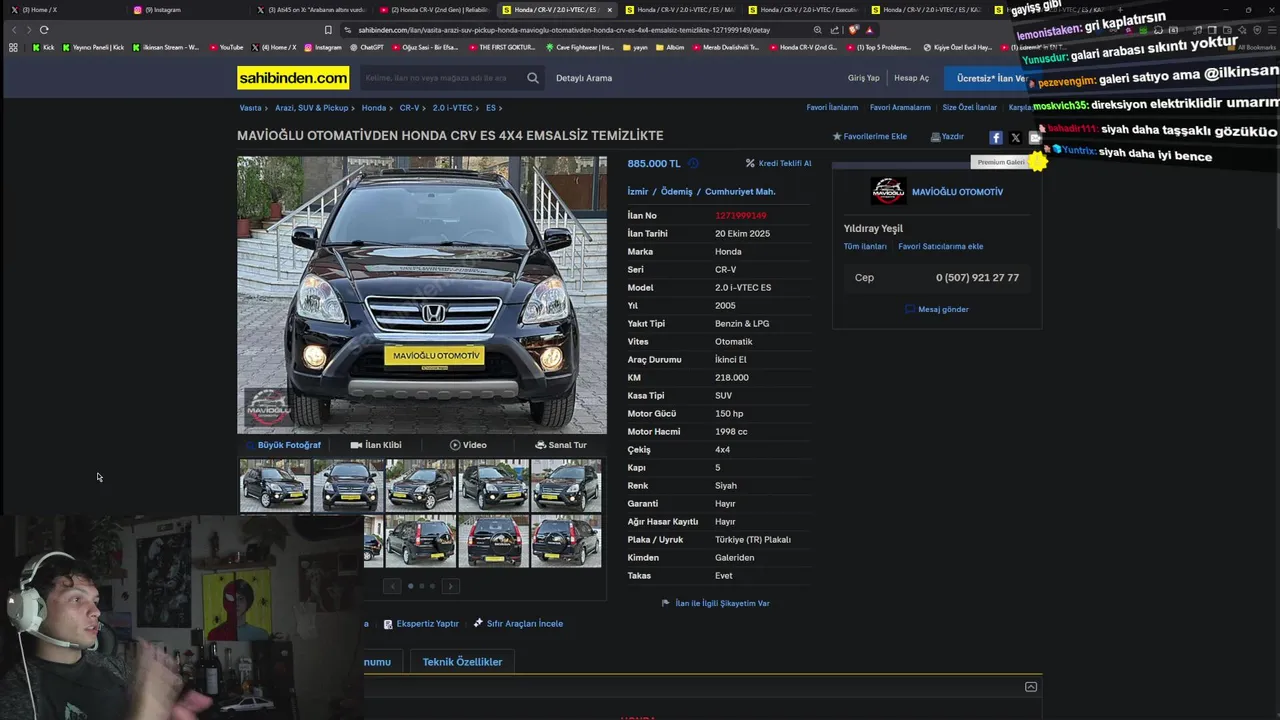This screenshot has height=720, width=1280.
Task: Go to next thumbnail page arrow
Action: point(451,586)
